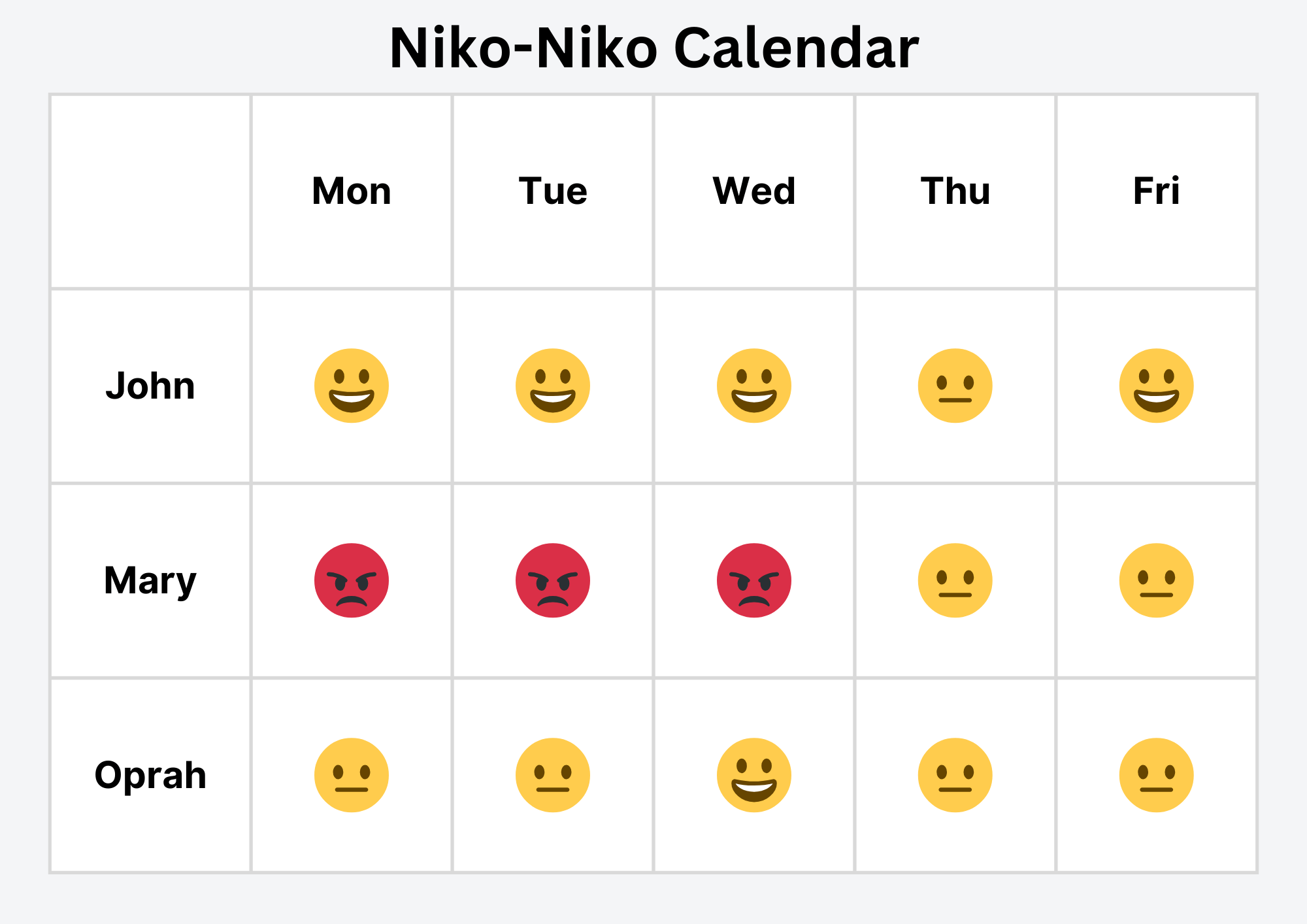Image resolution: width=1307 pixels, height=924 pixels.
Task: Select Mary's neutral face on Friday
Action: coord(1157,580)
